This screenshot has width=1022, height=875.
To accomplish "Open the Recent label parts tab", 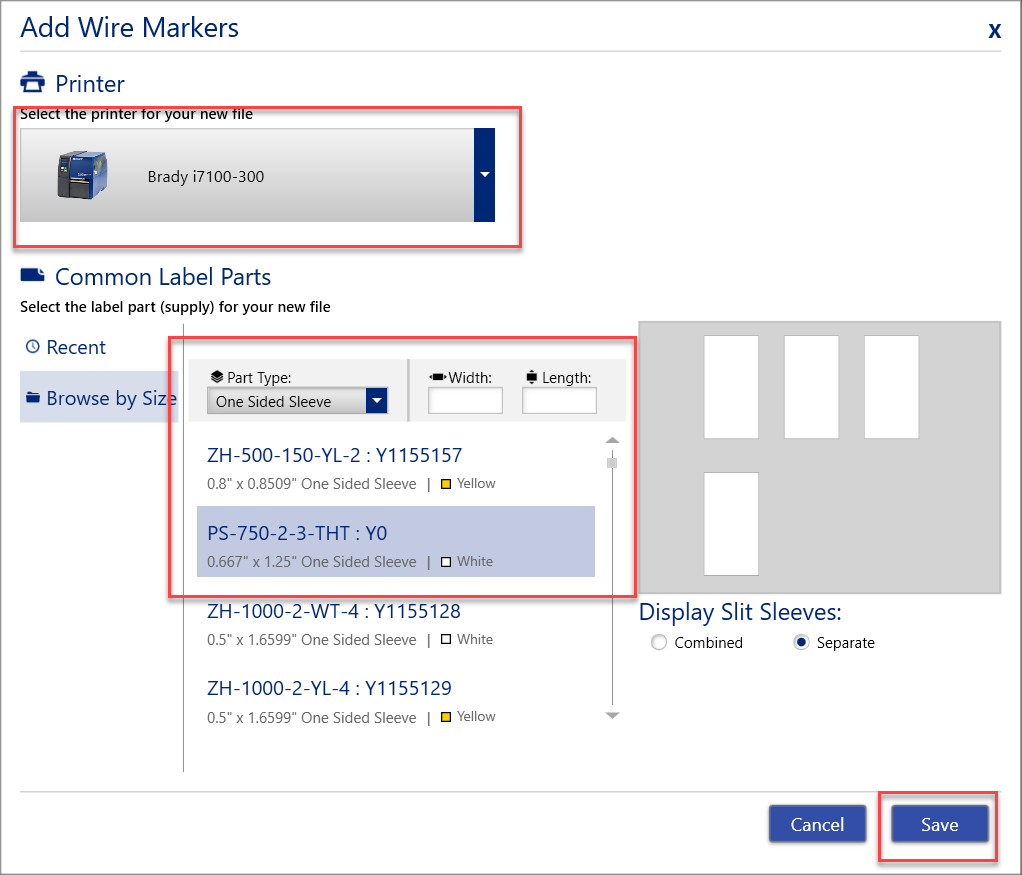I will 76,347.
